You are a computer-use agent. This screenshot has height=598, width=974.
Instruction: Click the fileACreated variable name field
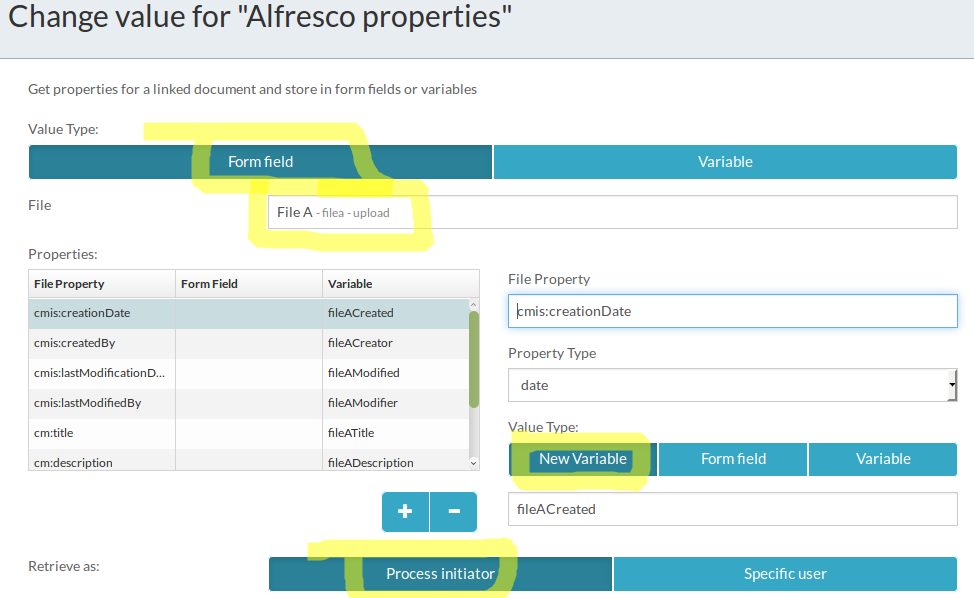(732, 509)
